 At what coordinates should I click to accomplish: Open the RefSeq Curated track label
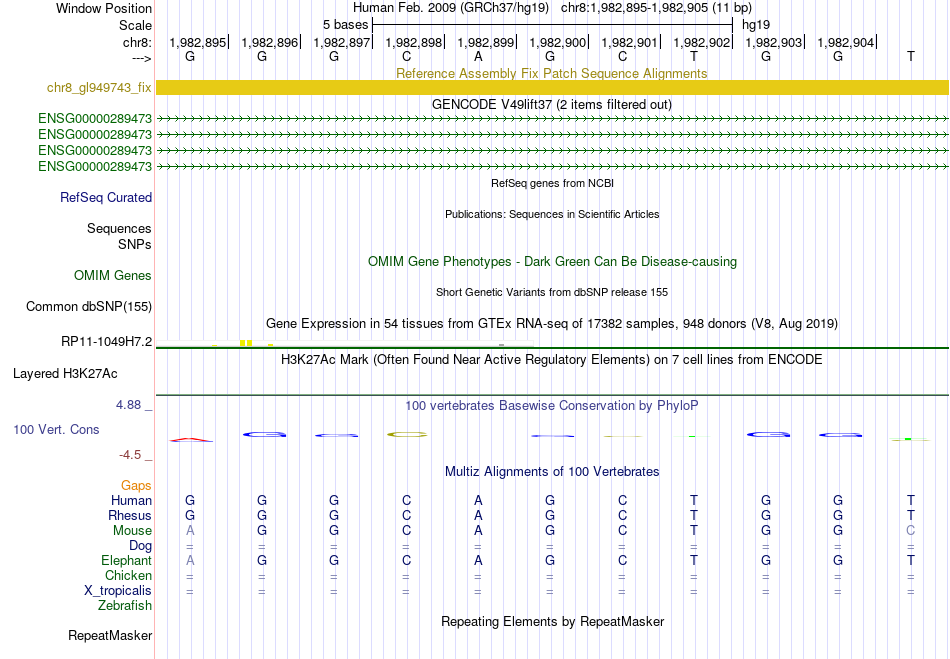coord(106,197)
